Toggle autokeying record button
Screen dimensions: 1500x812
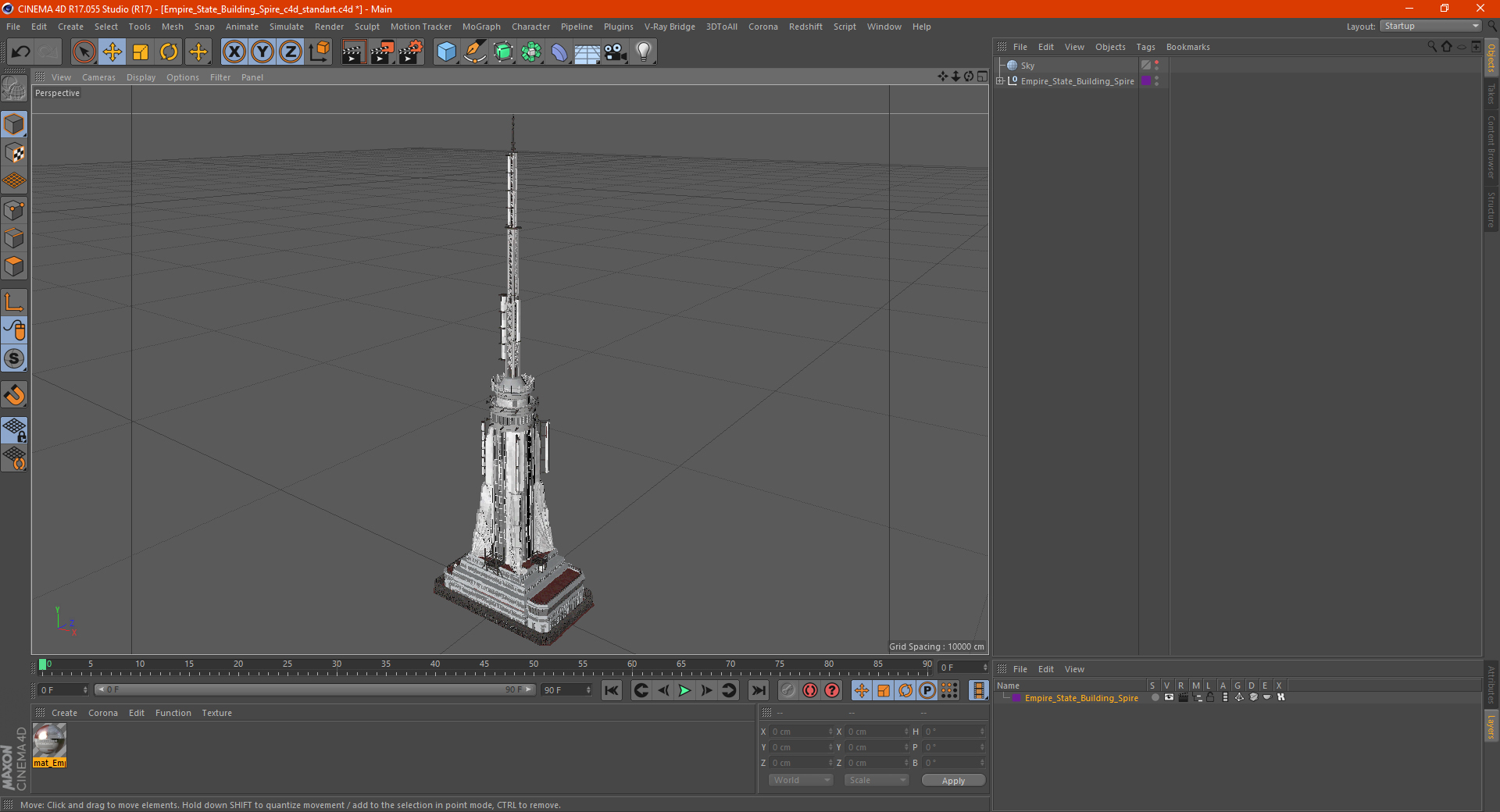click(x=810, y=690)
